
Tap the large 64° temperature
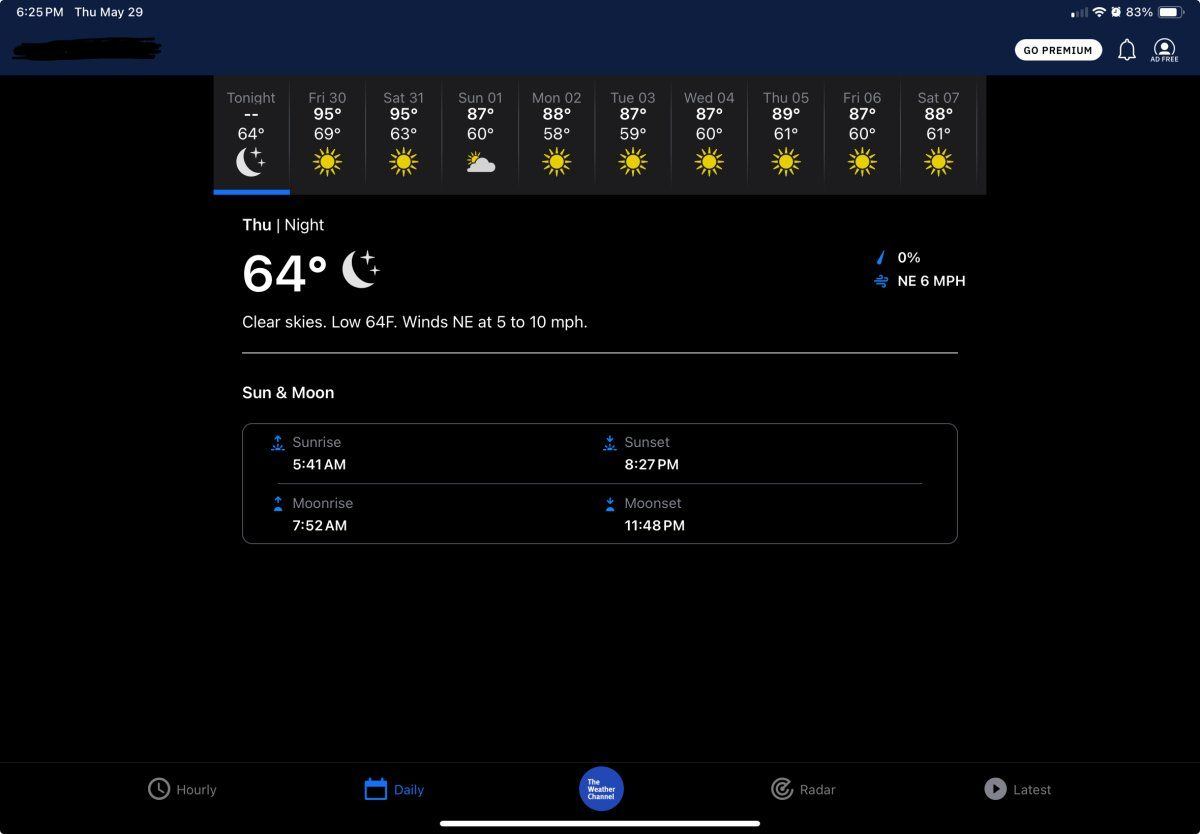pos(285,273)
